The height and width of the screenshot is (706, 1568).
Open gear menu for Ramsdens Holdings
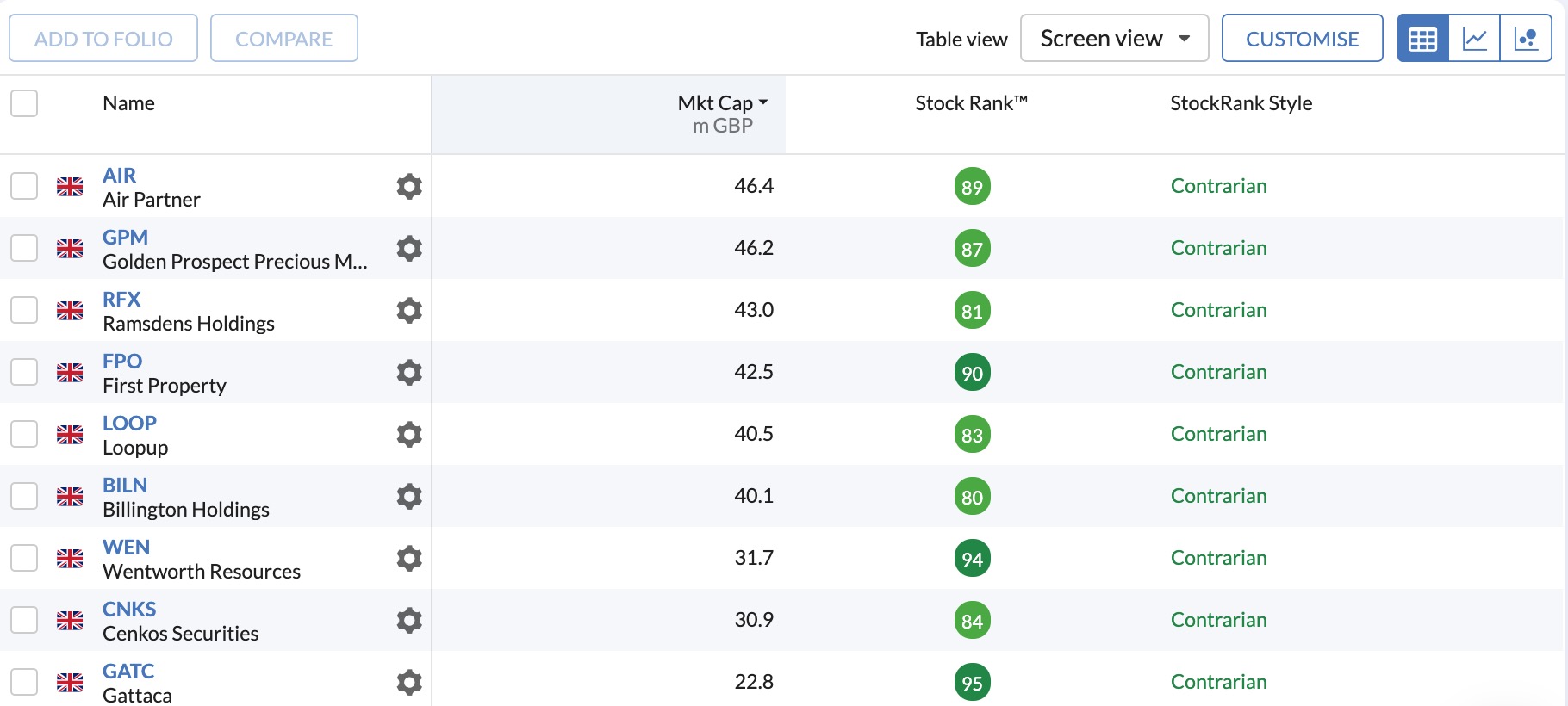409,311
